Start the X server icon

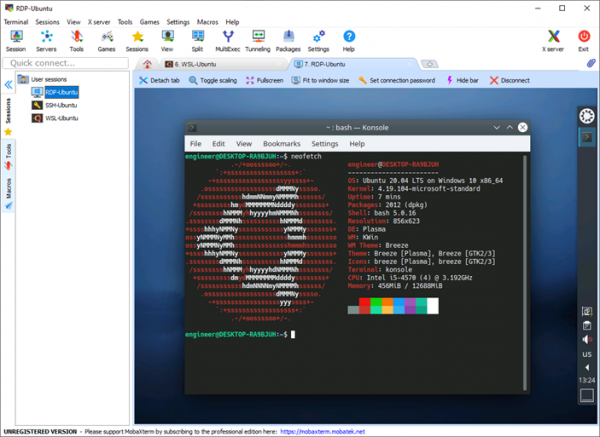(552, 40)
